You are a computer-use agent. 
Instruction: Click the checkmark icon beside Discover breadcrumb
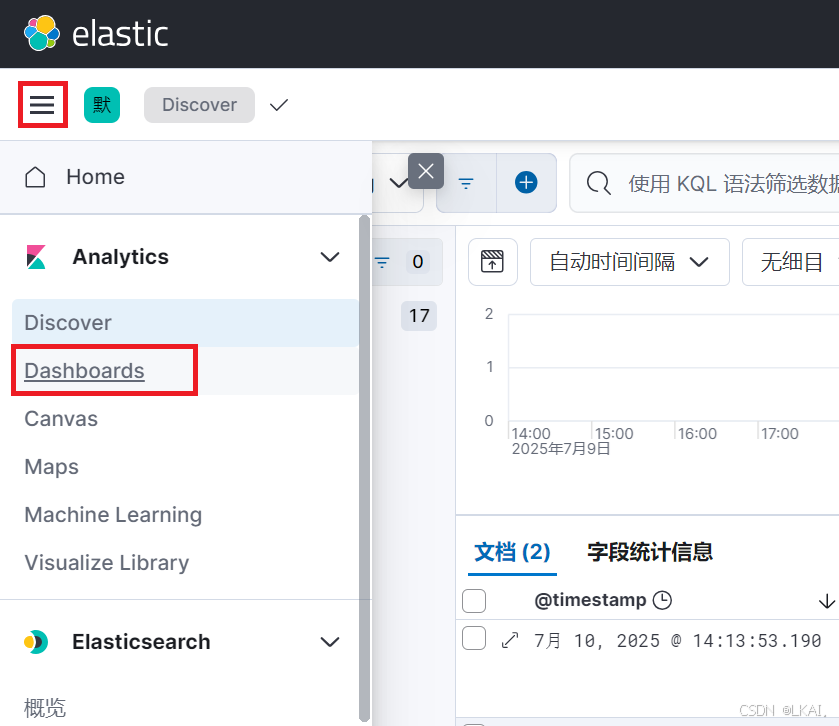point(279,105)
